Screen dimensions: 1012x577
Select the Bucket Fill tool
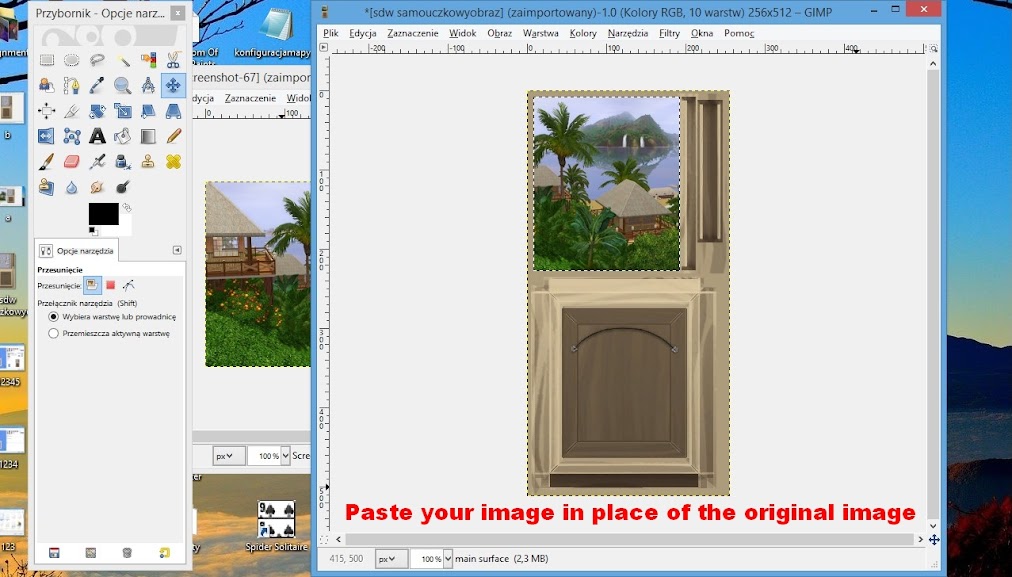[x=123, y=136]
